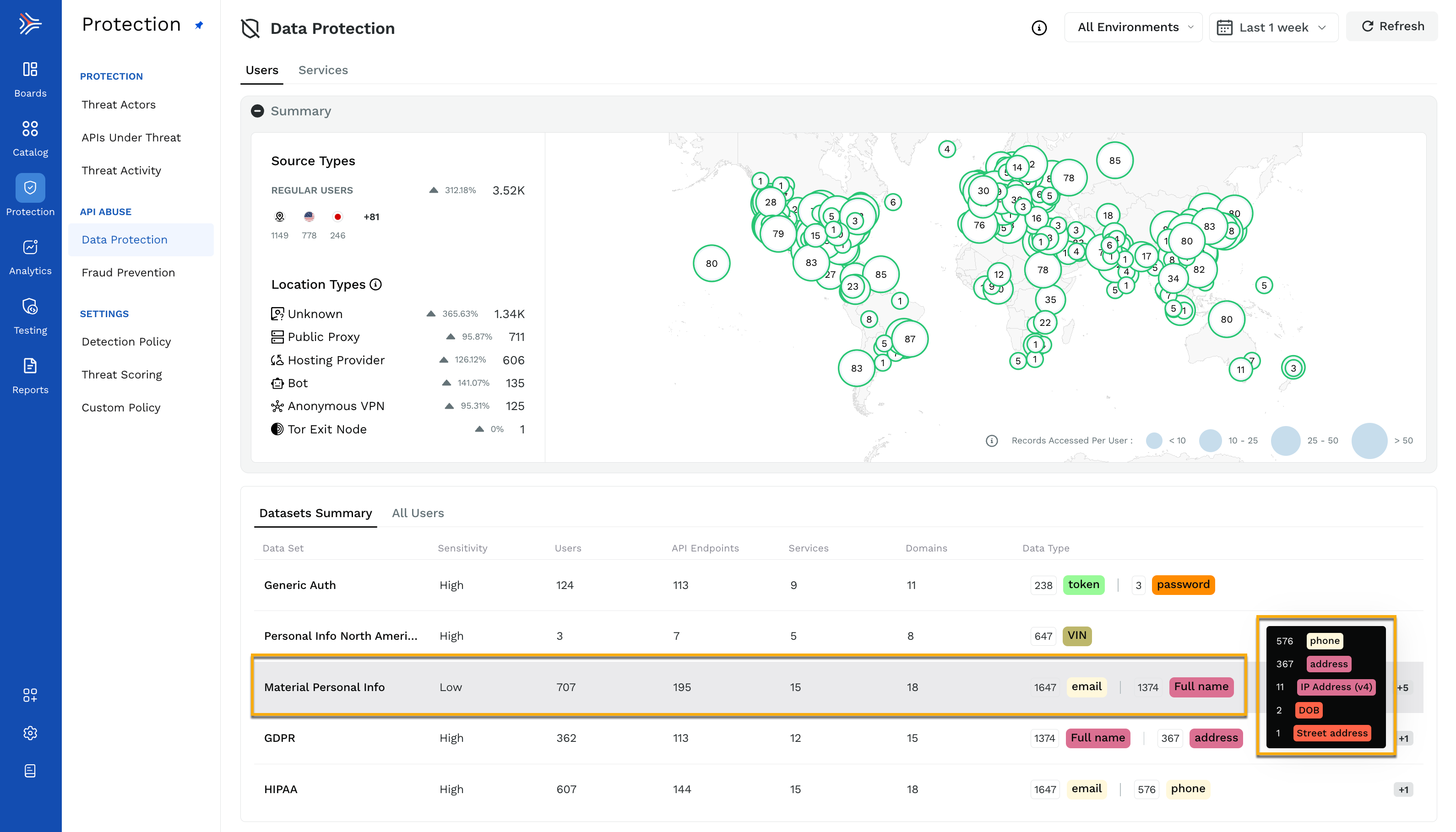Click the orange password data type tag

[x=1183, y=584]
